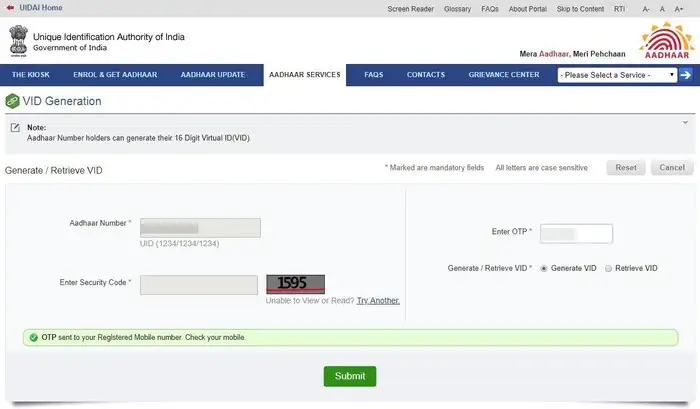Select the Generate VID radio button
This screenshot has width=700, height=409.
[544, 269]
